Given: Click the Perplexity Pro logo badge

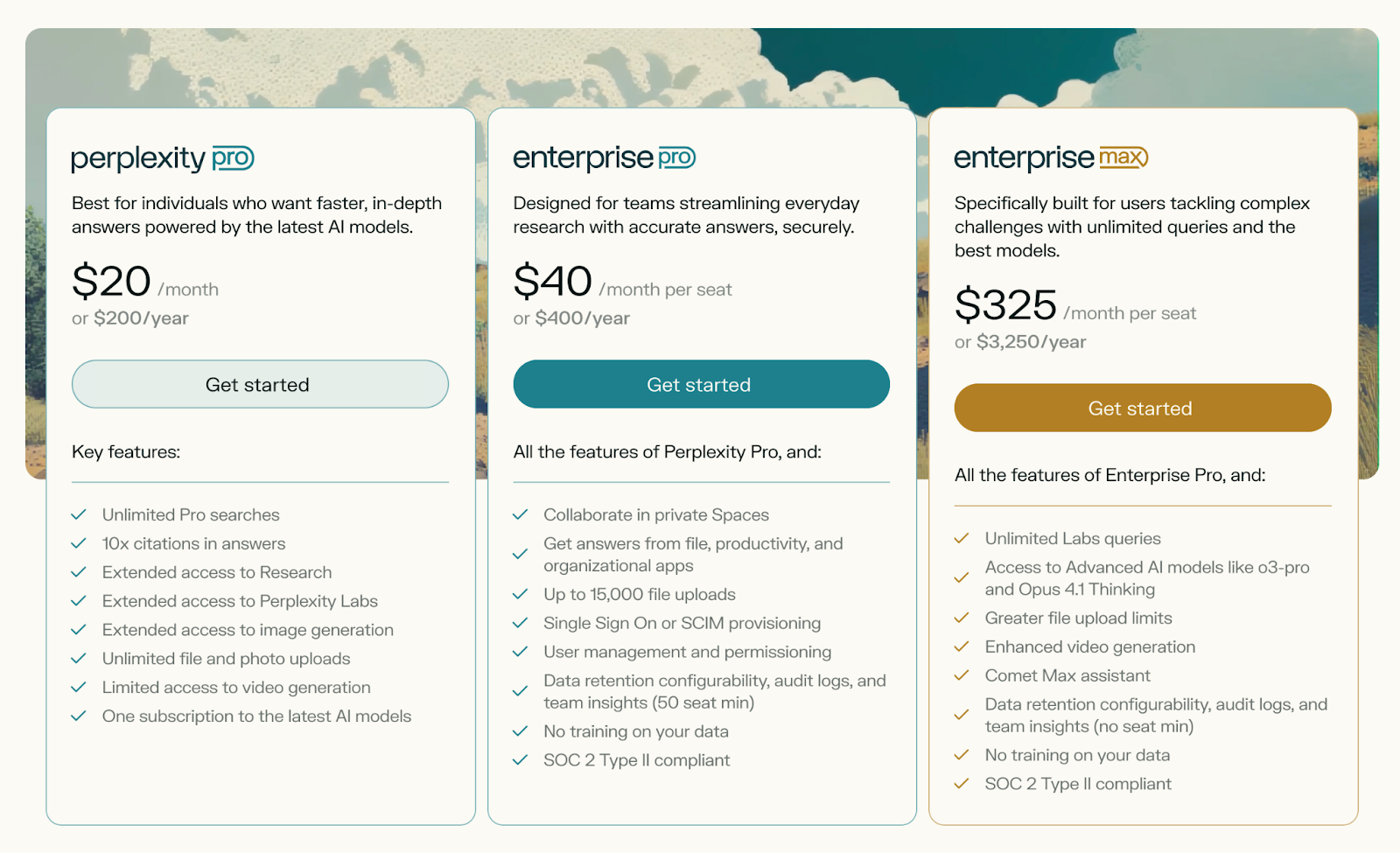Looking at the screenshot, I should click(233, 158).
